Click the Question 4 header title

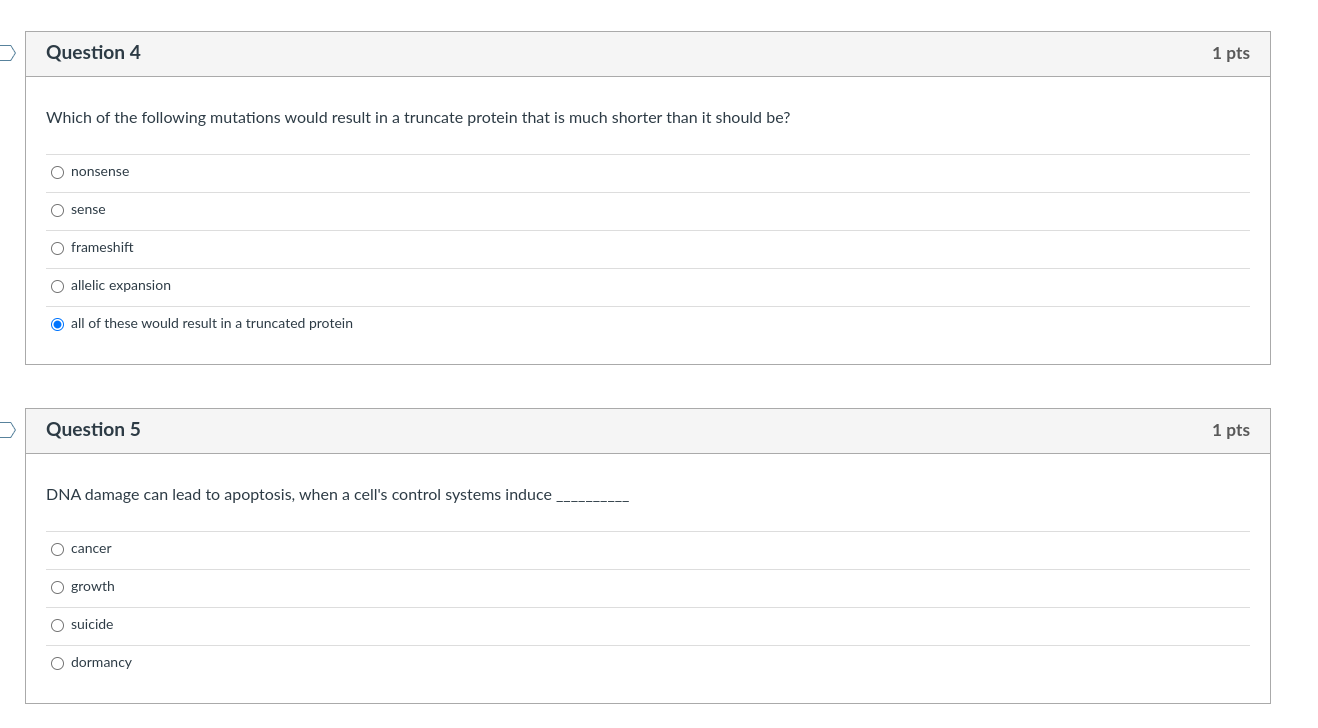coord(93,53)
